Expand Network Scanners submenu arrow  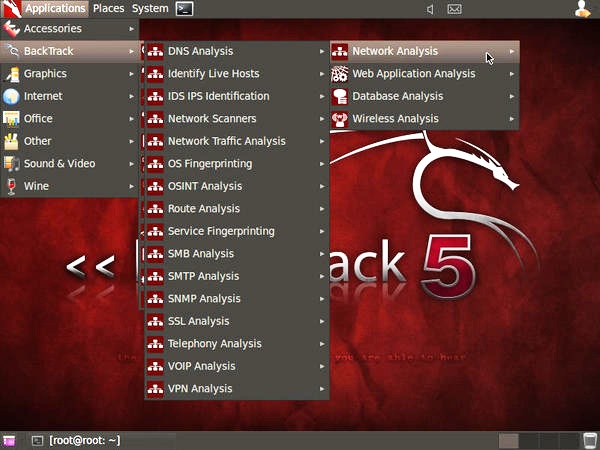coord(322,119)
